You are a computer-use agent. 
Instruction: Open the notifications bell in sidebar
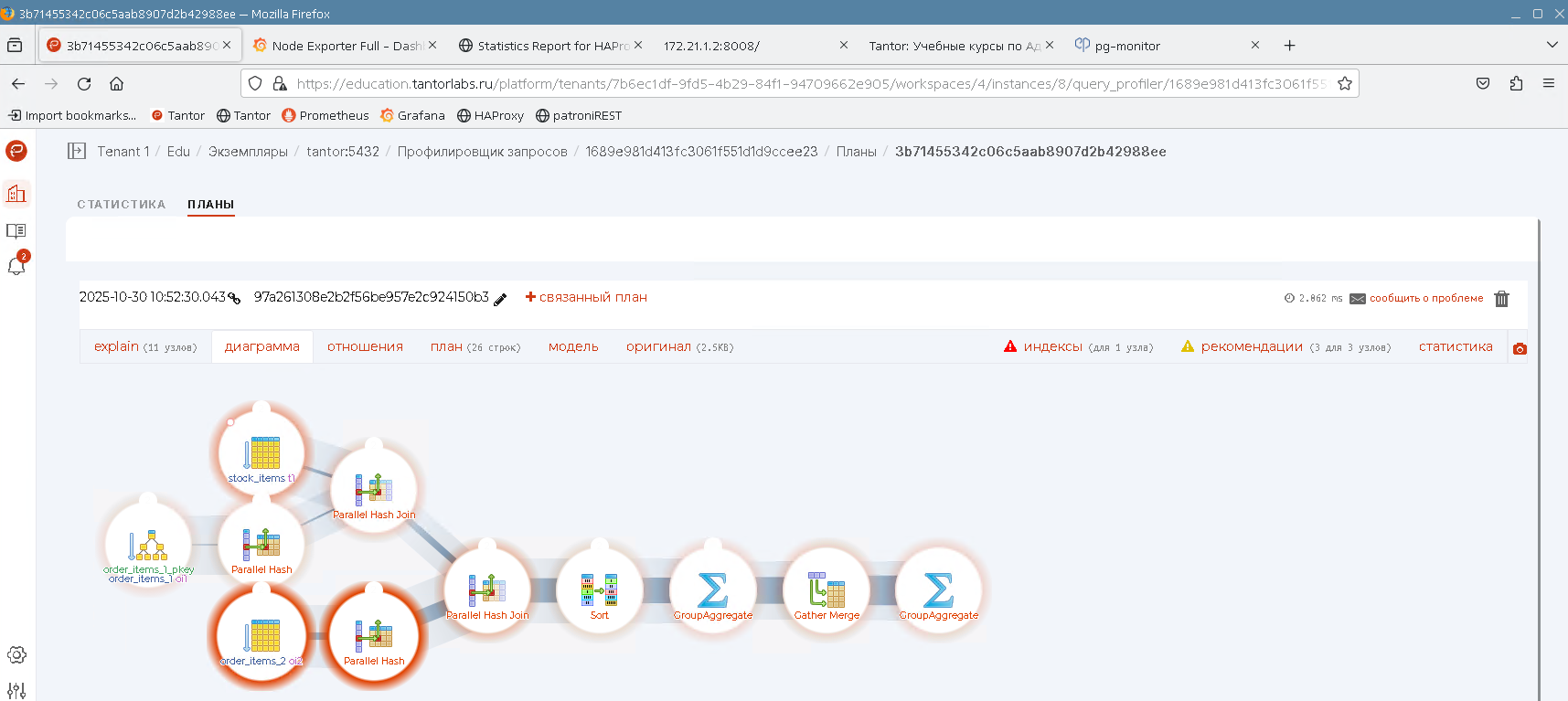(16, 266)
